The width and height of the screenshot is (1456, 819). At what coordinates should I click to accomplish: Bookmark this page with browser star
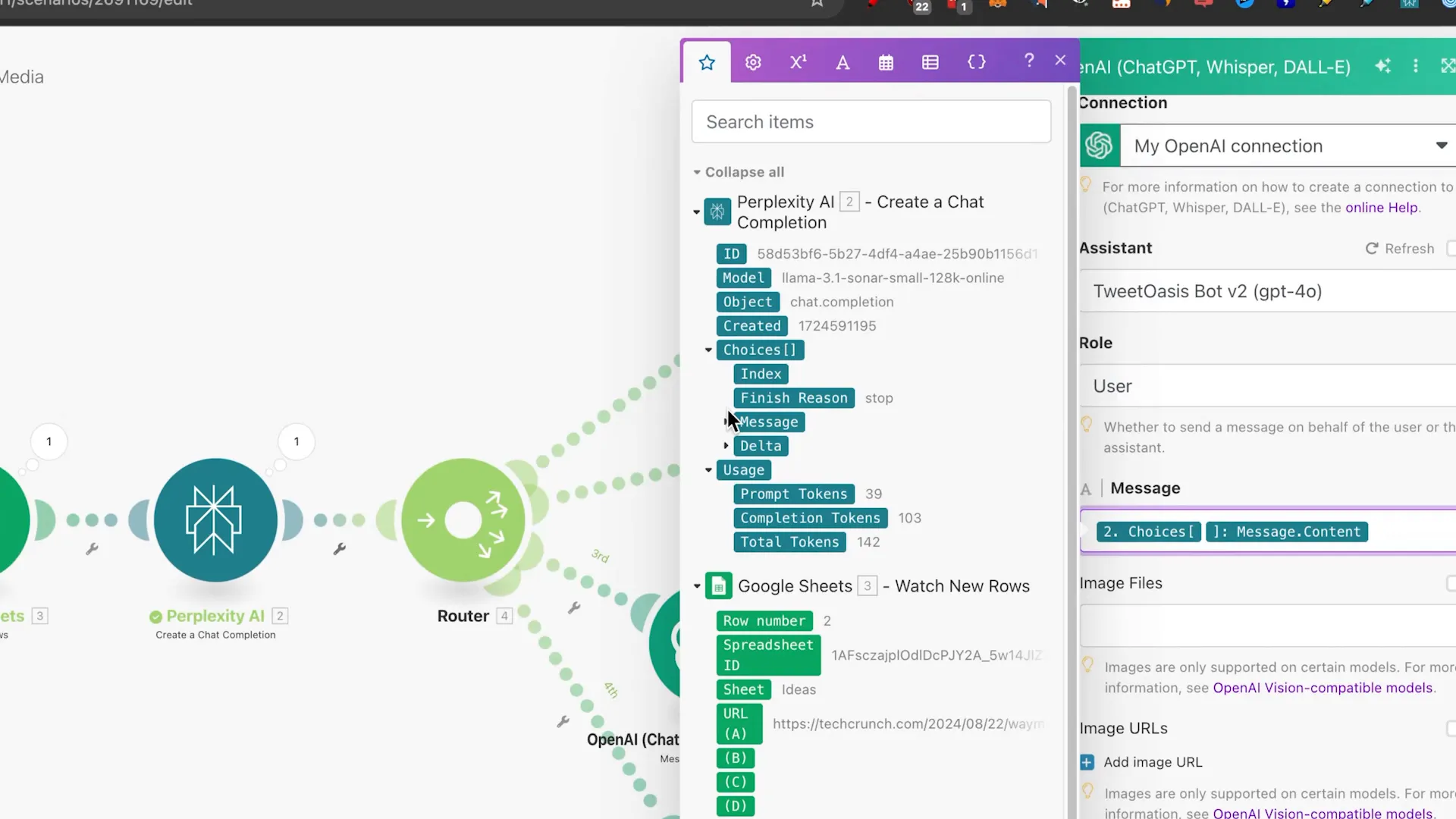[x=817, y=3]
